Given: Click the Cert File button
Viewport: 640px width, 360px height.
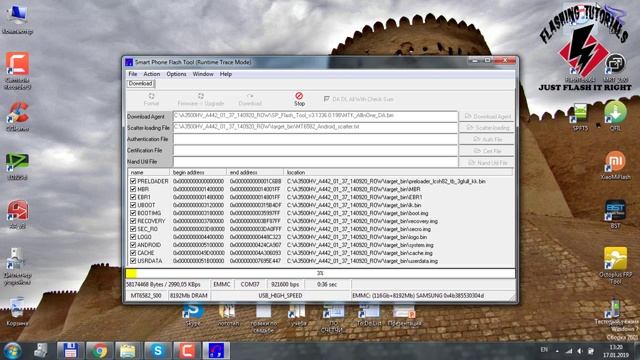Looking at the screenshot, I should (x=487, y=151).
